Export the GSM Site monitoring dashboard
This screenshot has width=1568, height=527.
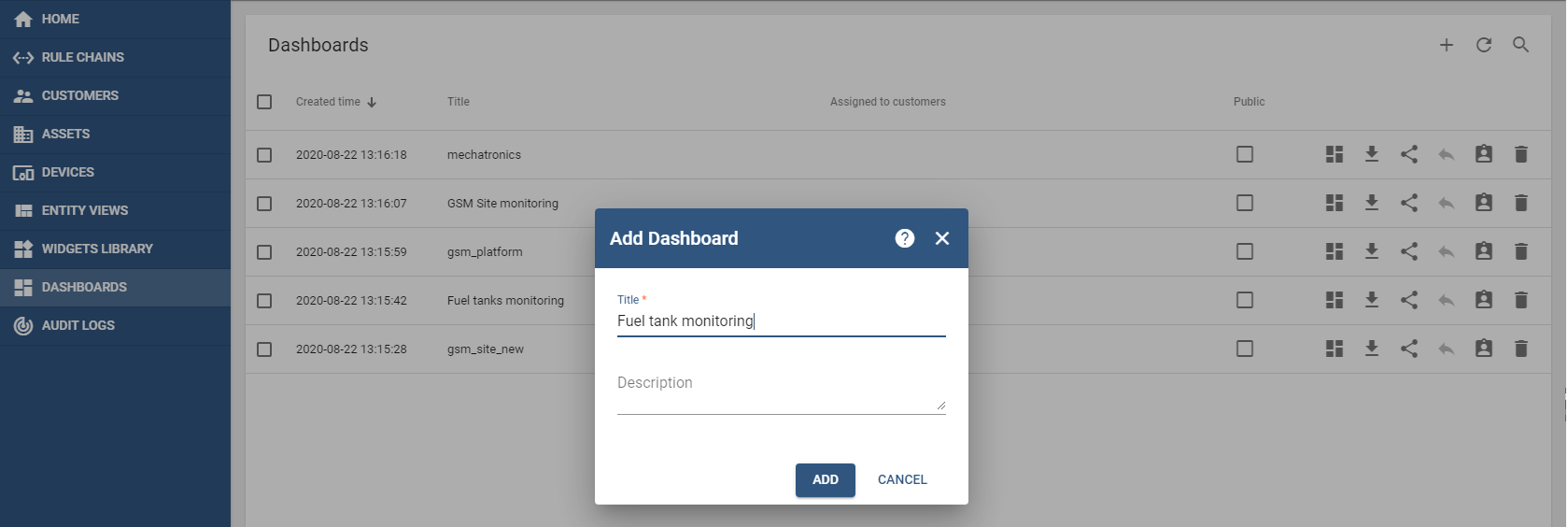coord(1371,203)
